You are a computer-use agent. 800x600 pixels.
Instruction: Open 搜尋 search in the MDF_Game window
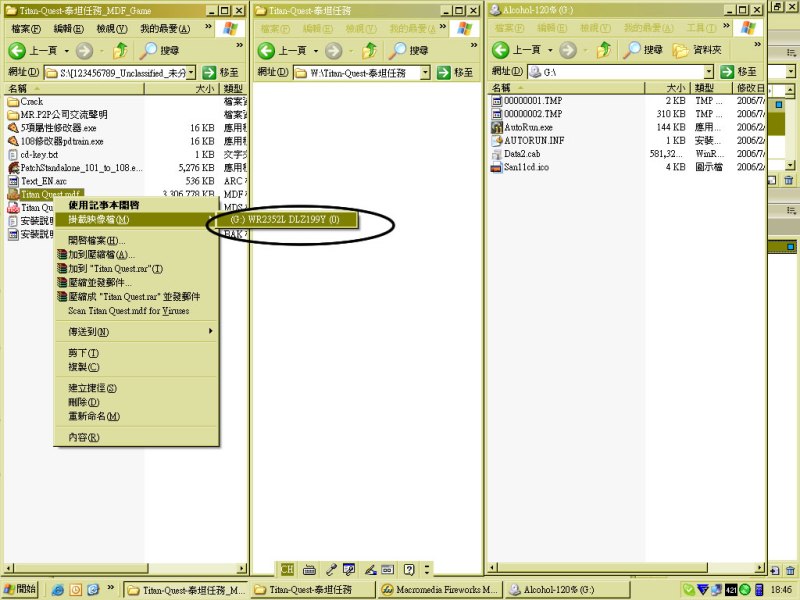point(160,50)
